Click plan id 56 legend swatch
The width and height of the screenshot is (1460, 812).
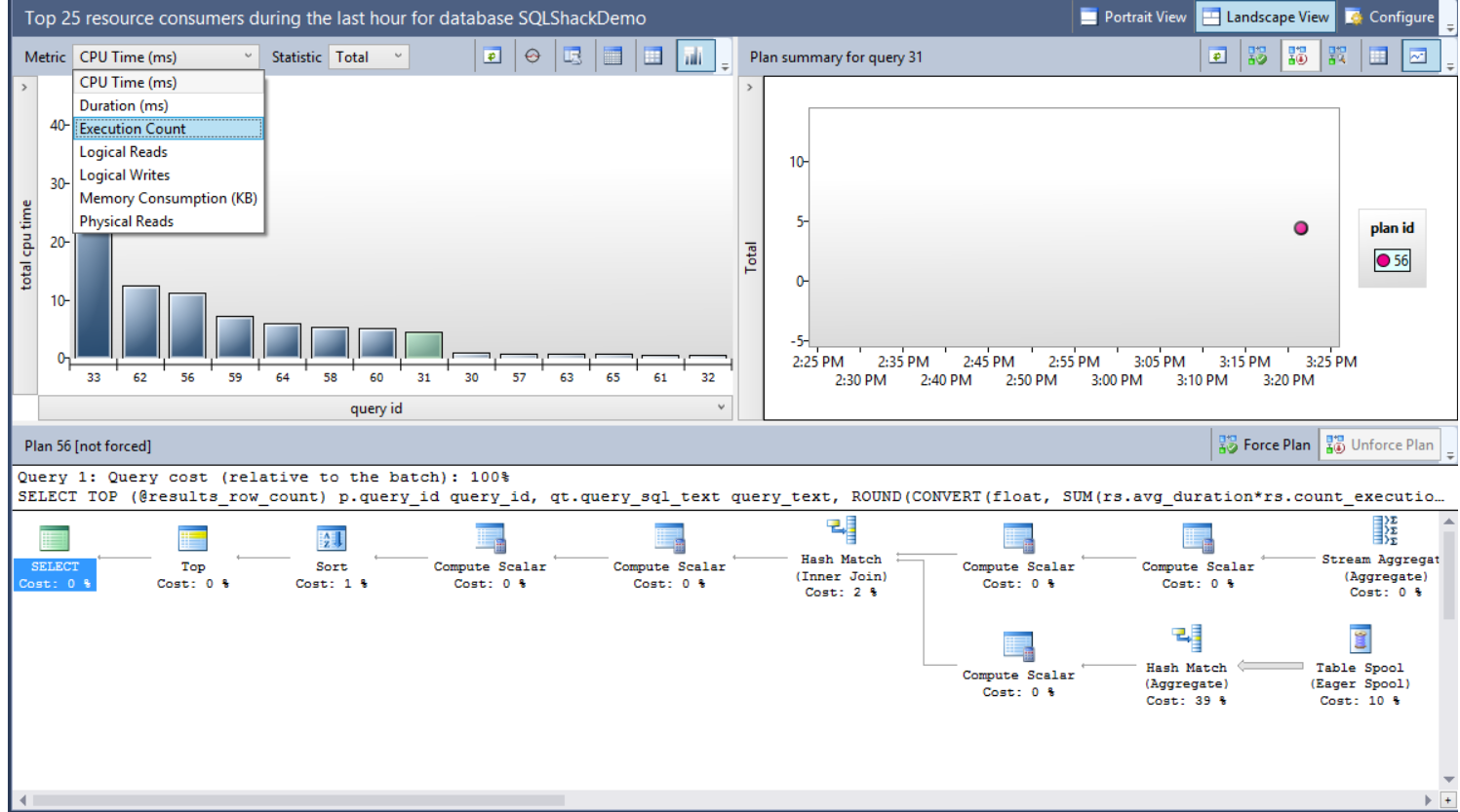pos(1383,260)
